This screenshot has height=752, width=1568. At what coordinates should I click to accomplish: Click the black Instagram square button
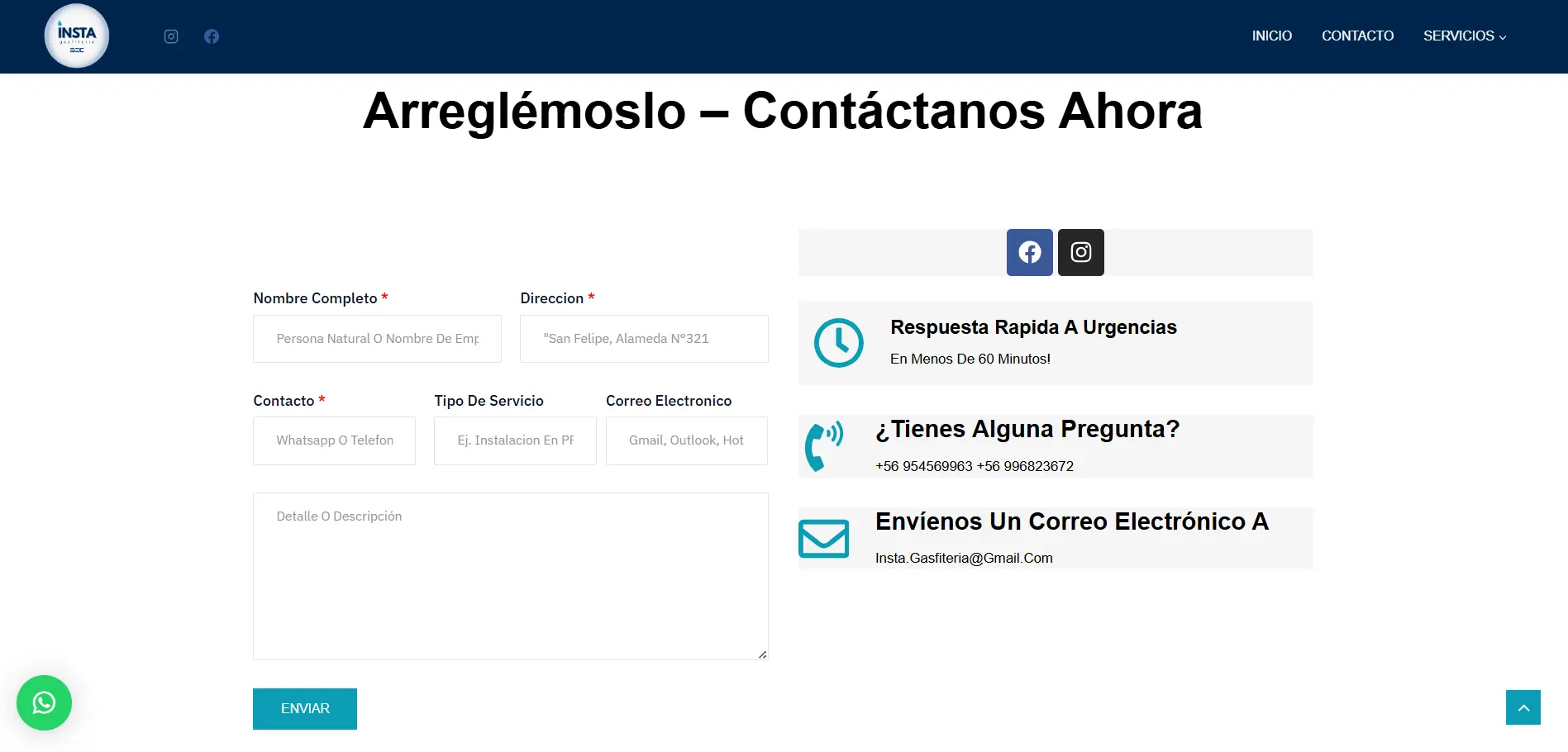[1080, 252]
